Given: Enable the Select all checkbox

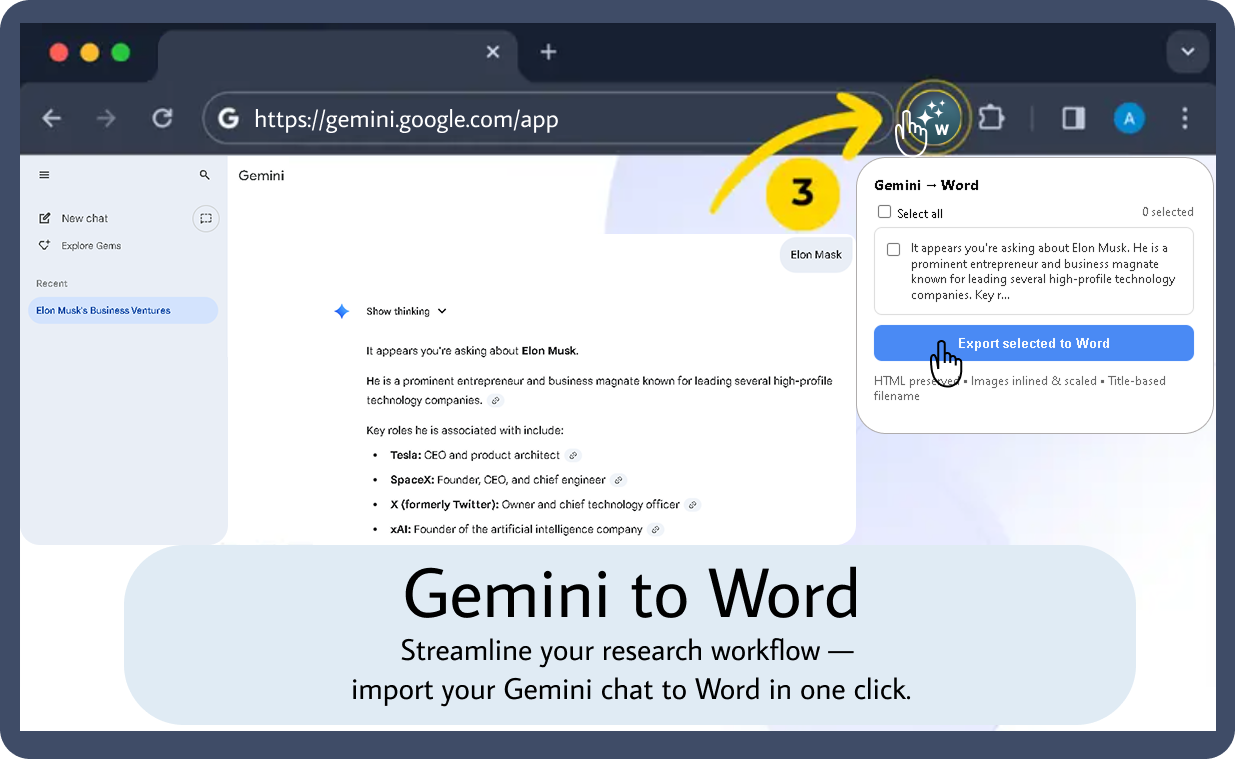Looking at the screenshot, I should pyautogui.click(x=884, y=212).
